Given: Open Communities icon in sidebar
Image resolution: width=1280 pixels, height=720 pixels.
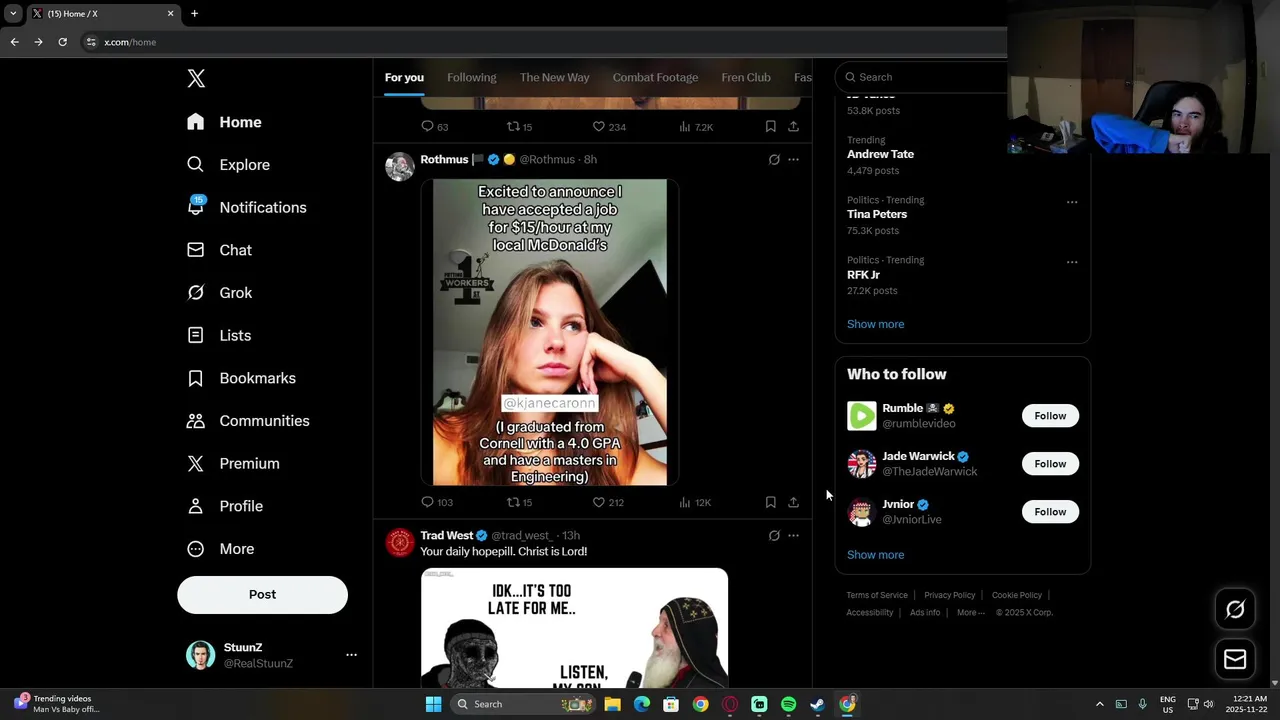Looking at the screenshot, I should (196, 421).
